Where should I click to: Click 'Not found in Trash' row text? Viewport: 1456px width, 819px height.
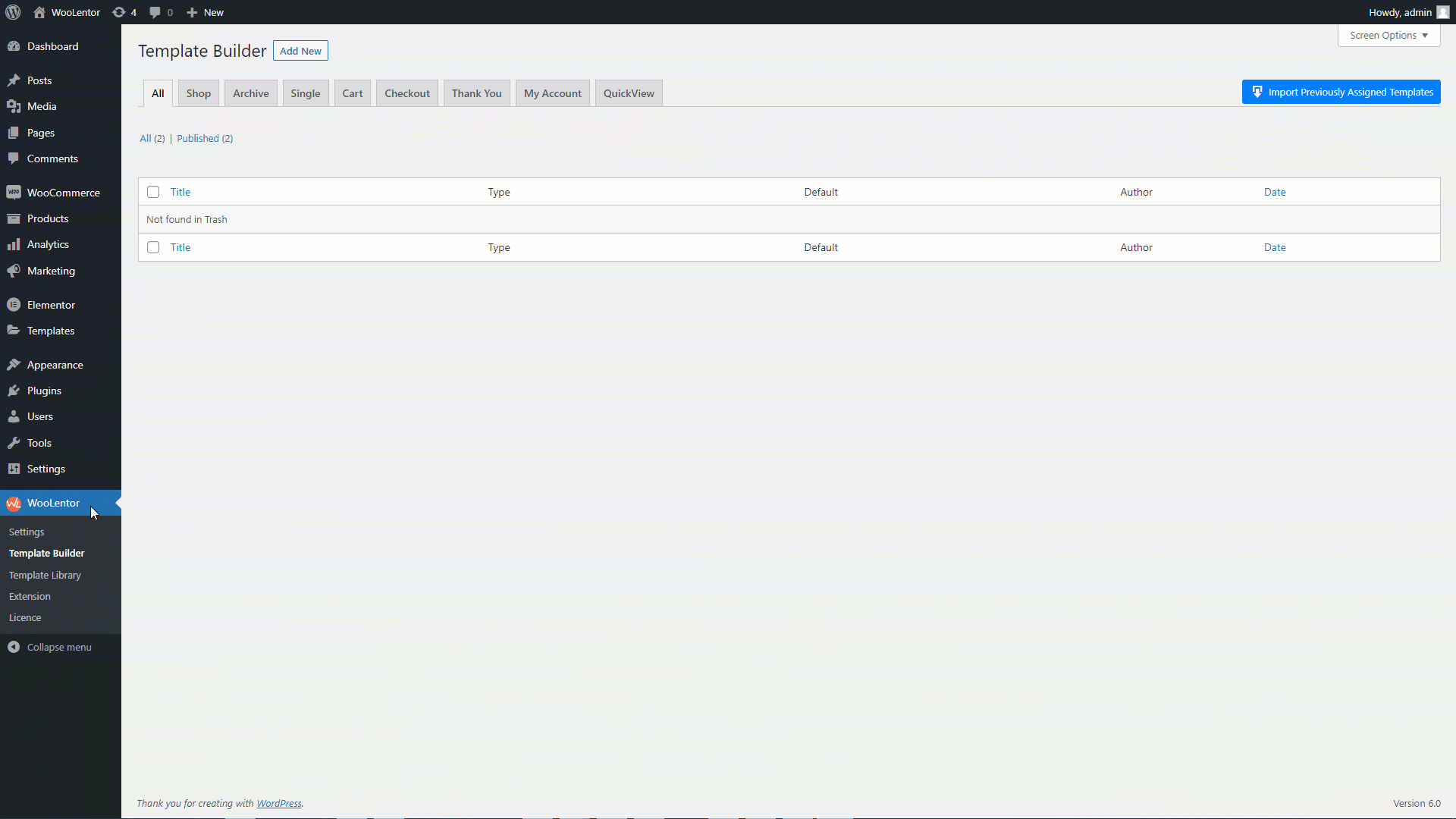[x=187, y=219]
